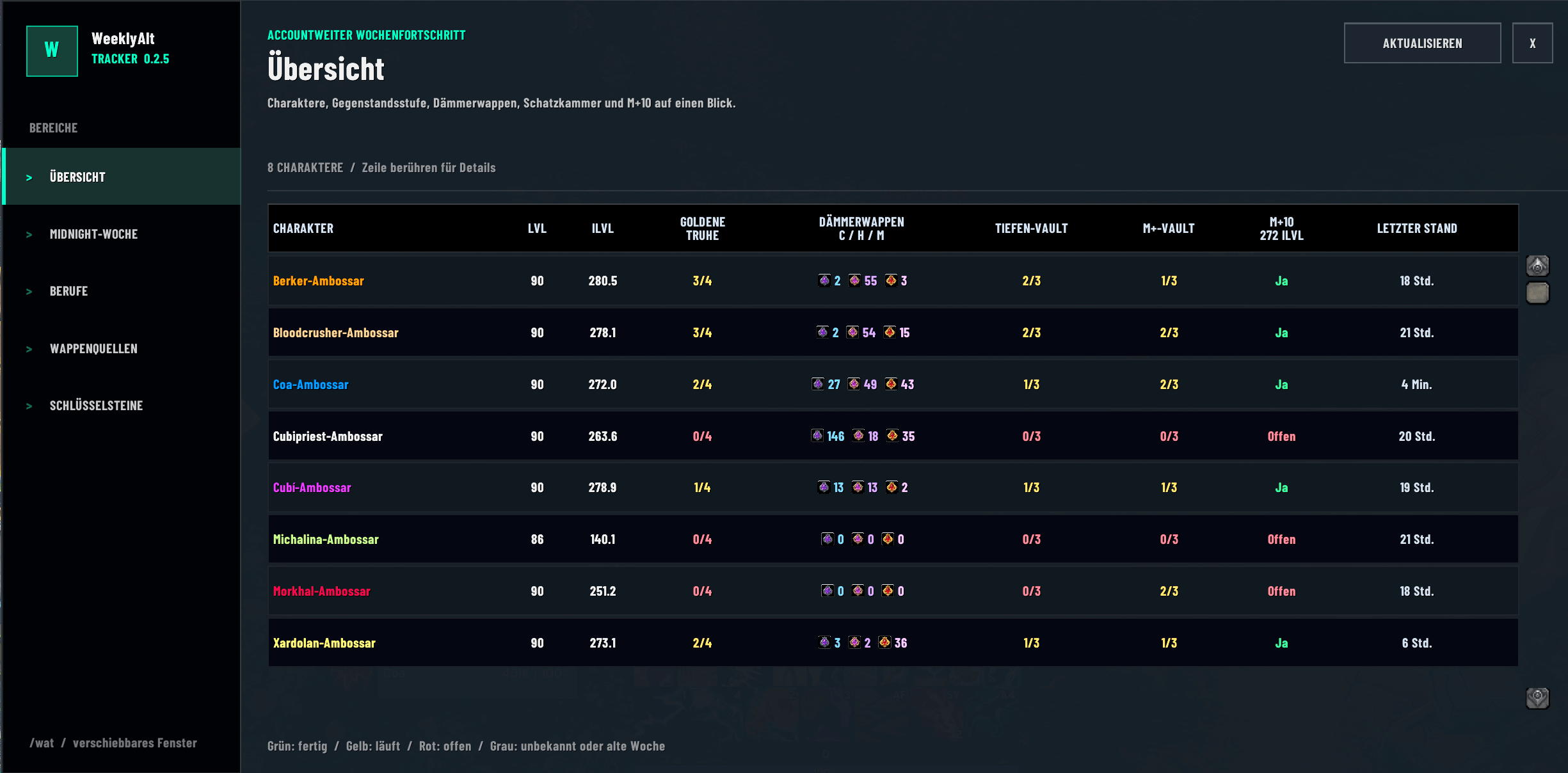Open the Cubi-Ambossar character row
Viewport: 1568px width, 773px height.
coord(893,488)
